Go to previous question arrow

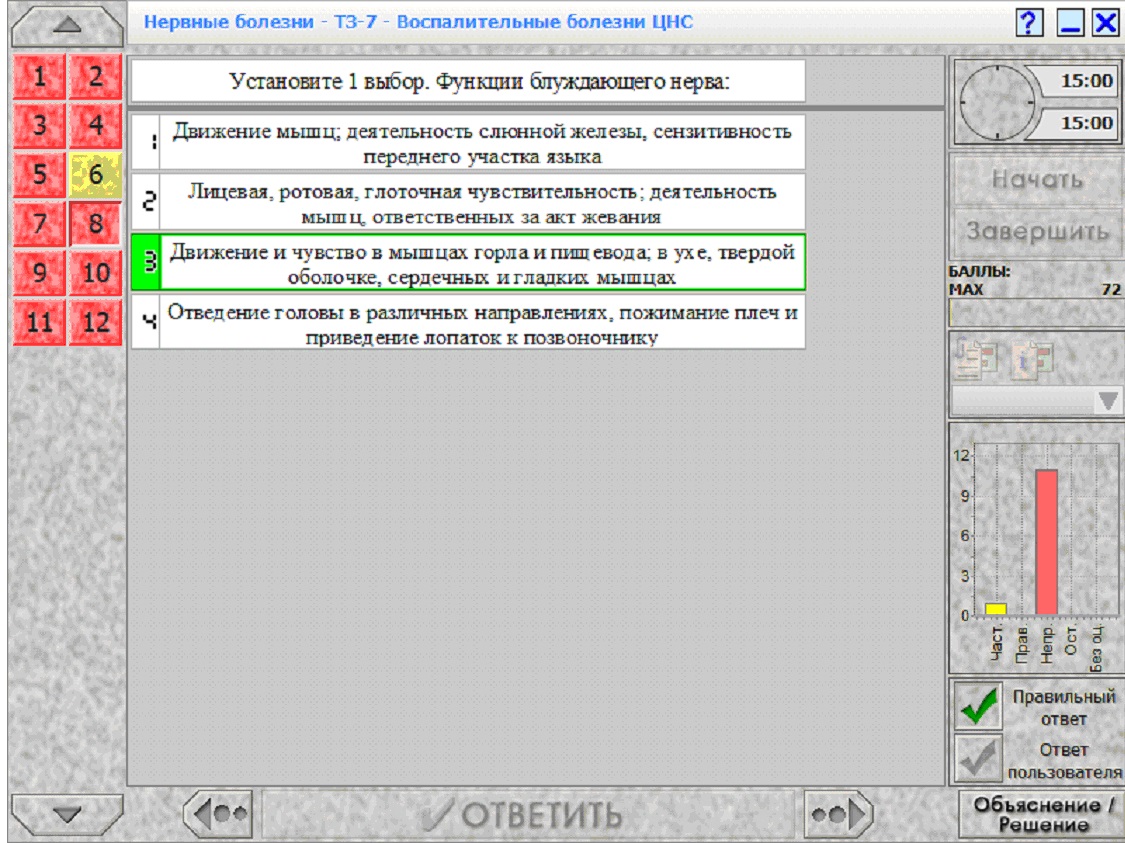click(219, 814)
